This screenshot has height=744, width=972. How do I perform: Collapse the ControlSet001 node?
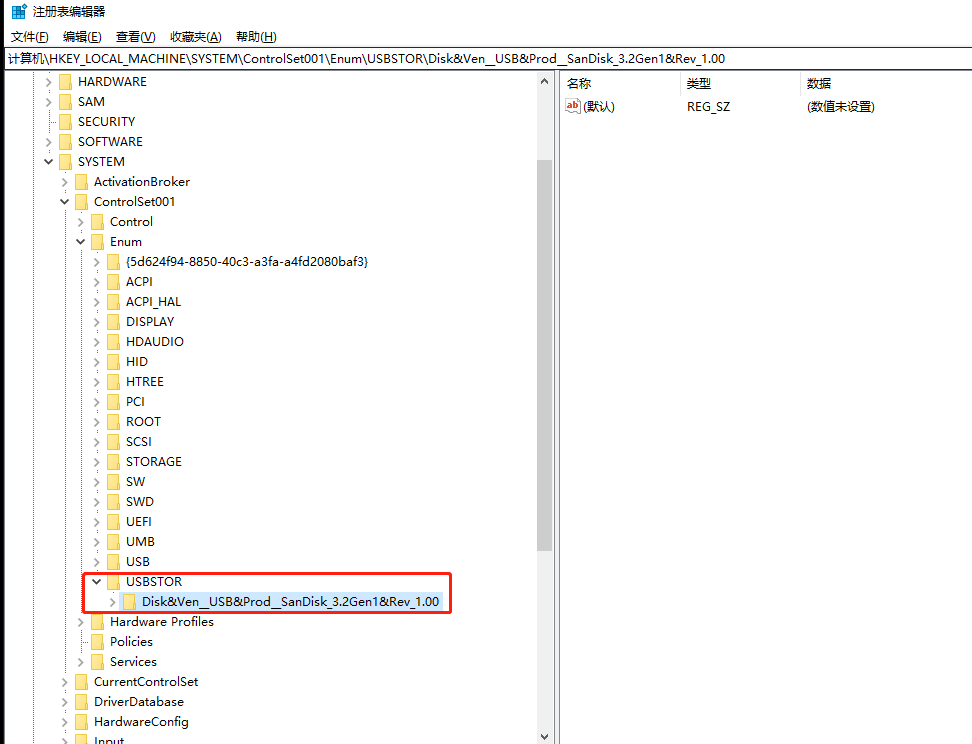[65, 201]
